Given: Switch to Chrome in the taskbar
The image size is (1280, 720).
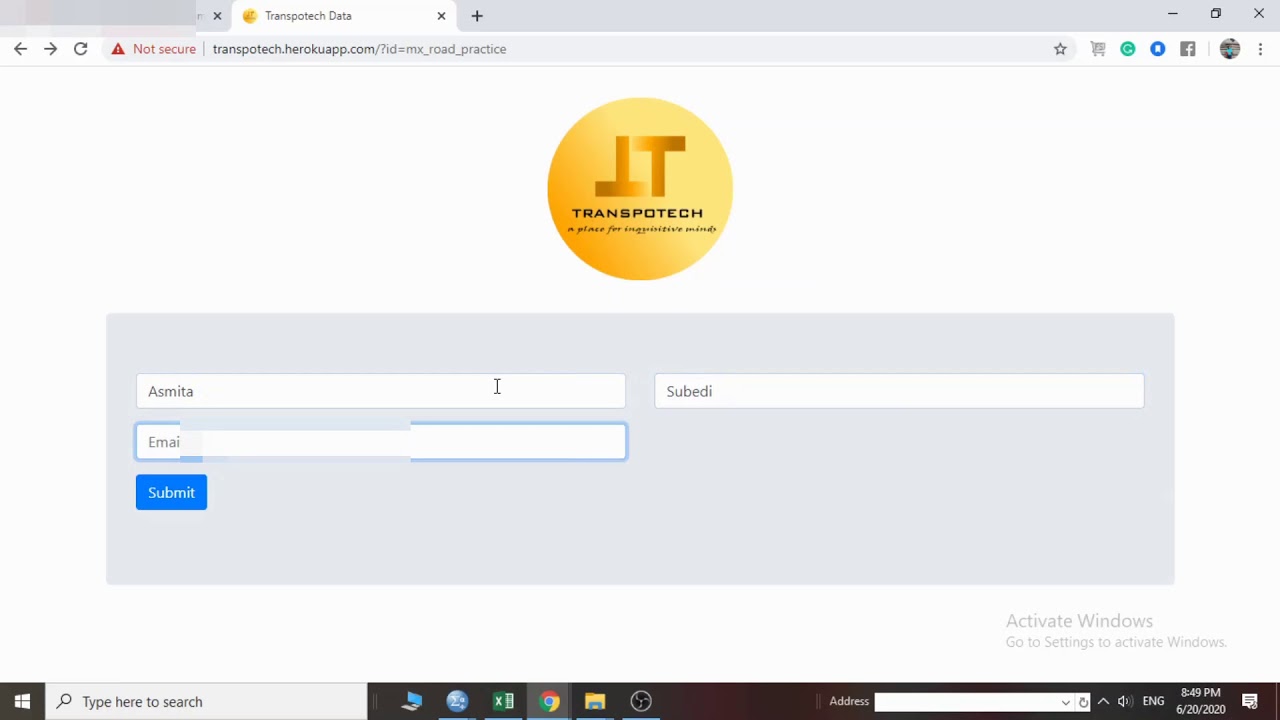Looking at the screenshot, I should (x=549, y=701).
